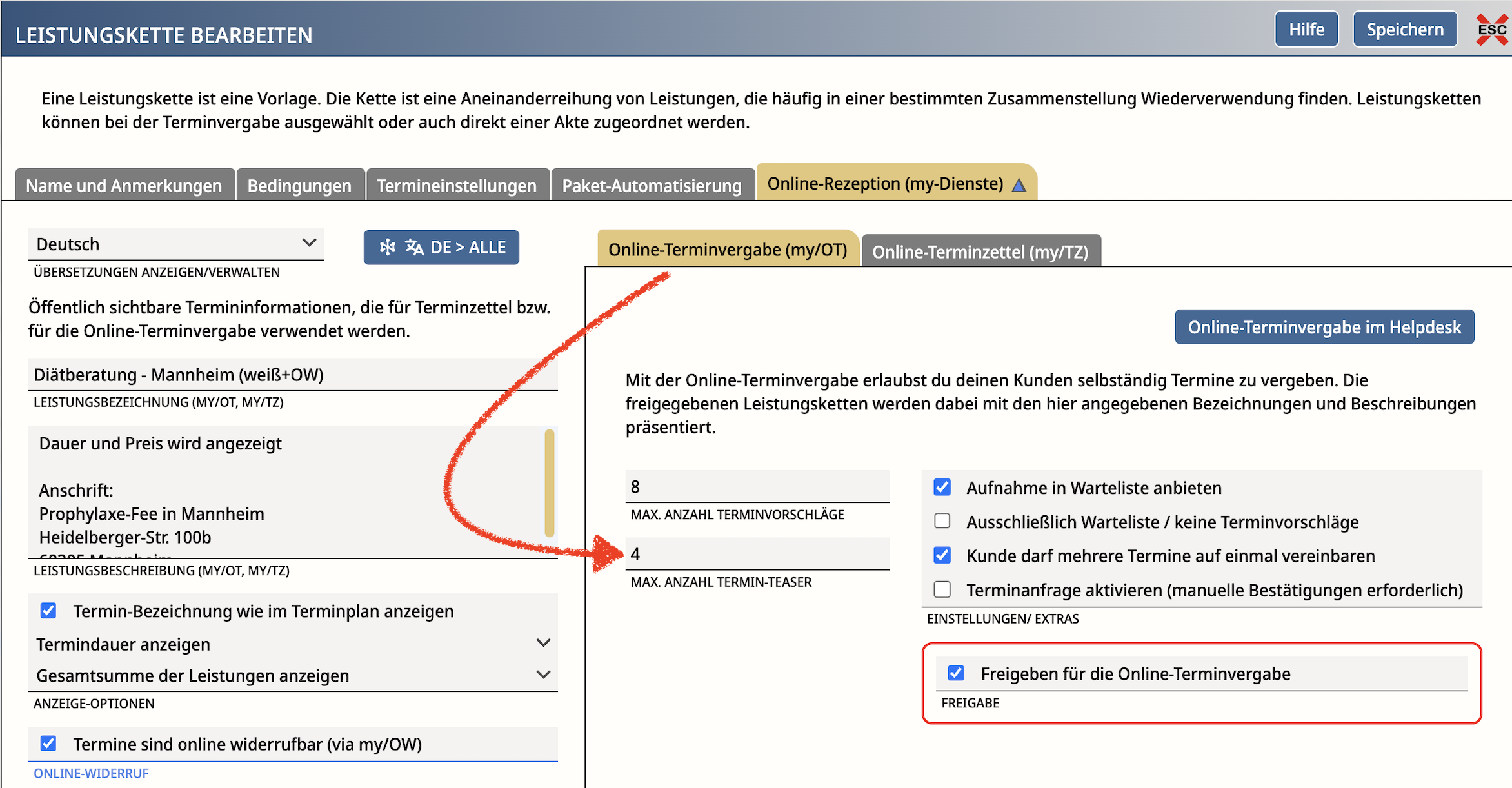The height and width of the screenshot is (788, 1512).
Task: Close dialog with the red ESC icon
Action: pos(1491,30)
